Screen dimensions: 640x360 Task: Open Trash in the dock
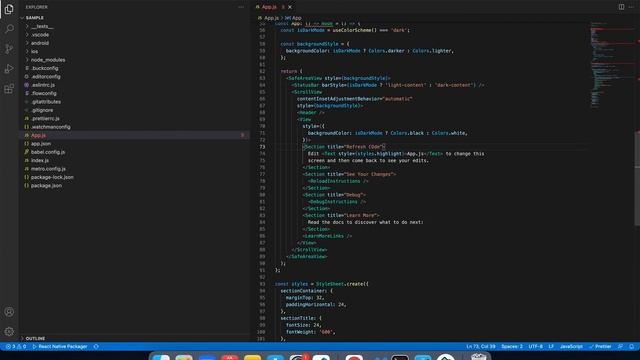478,357
